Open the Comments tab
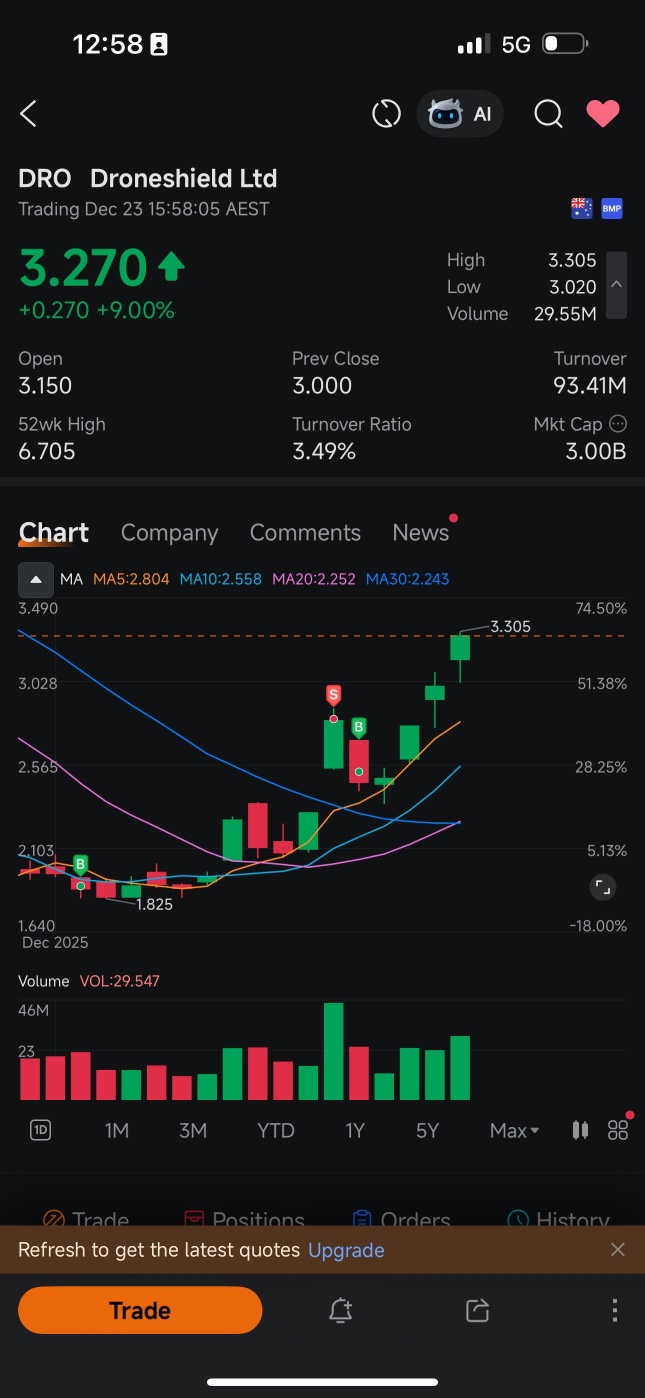 [305, 533]
